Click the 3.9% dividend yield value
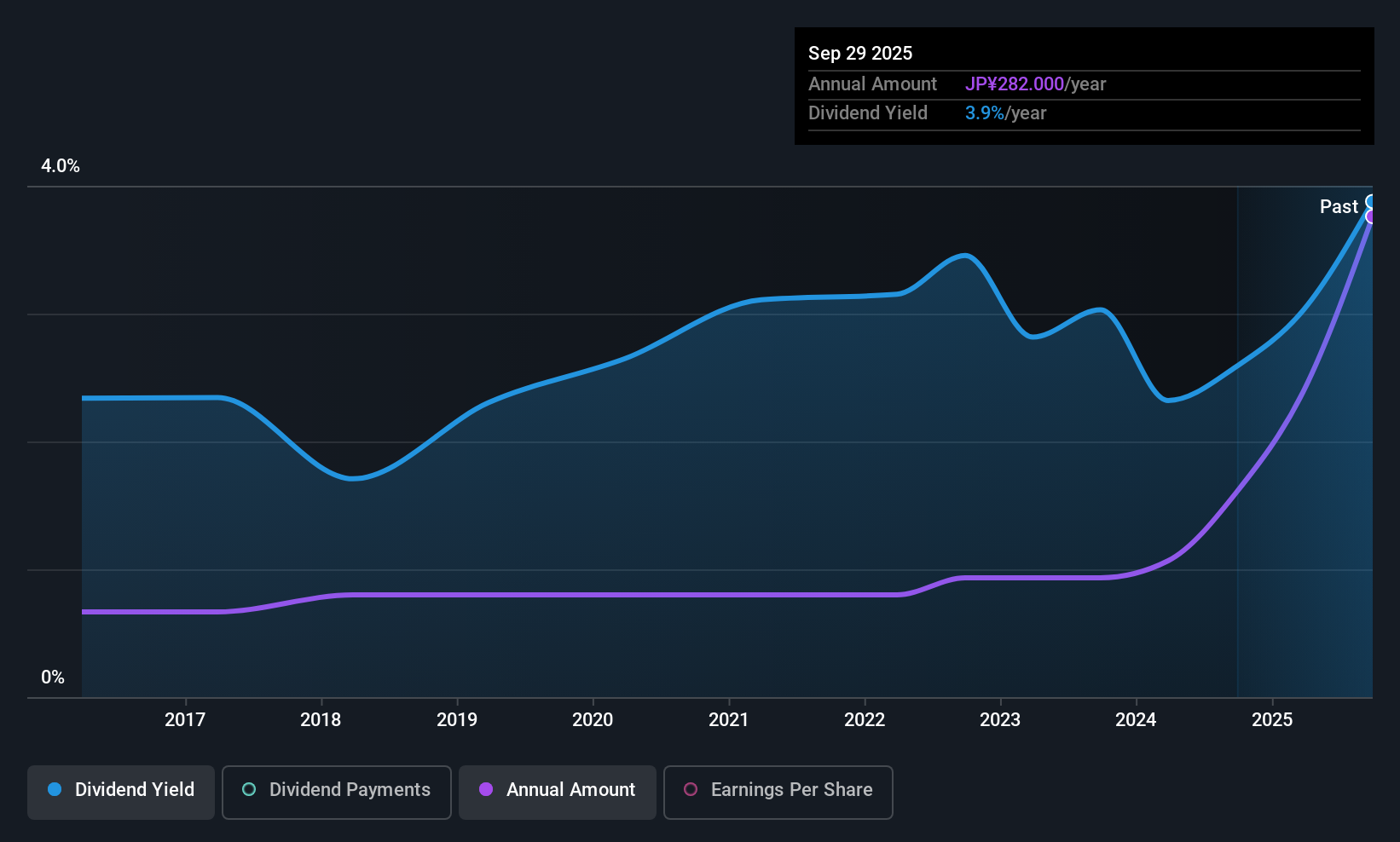The width and height of the screenshot is (1400, 842). coord(985,113)
